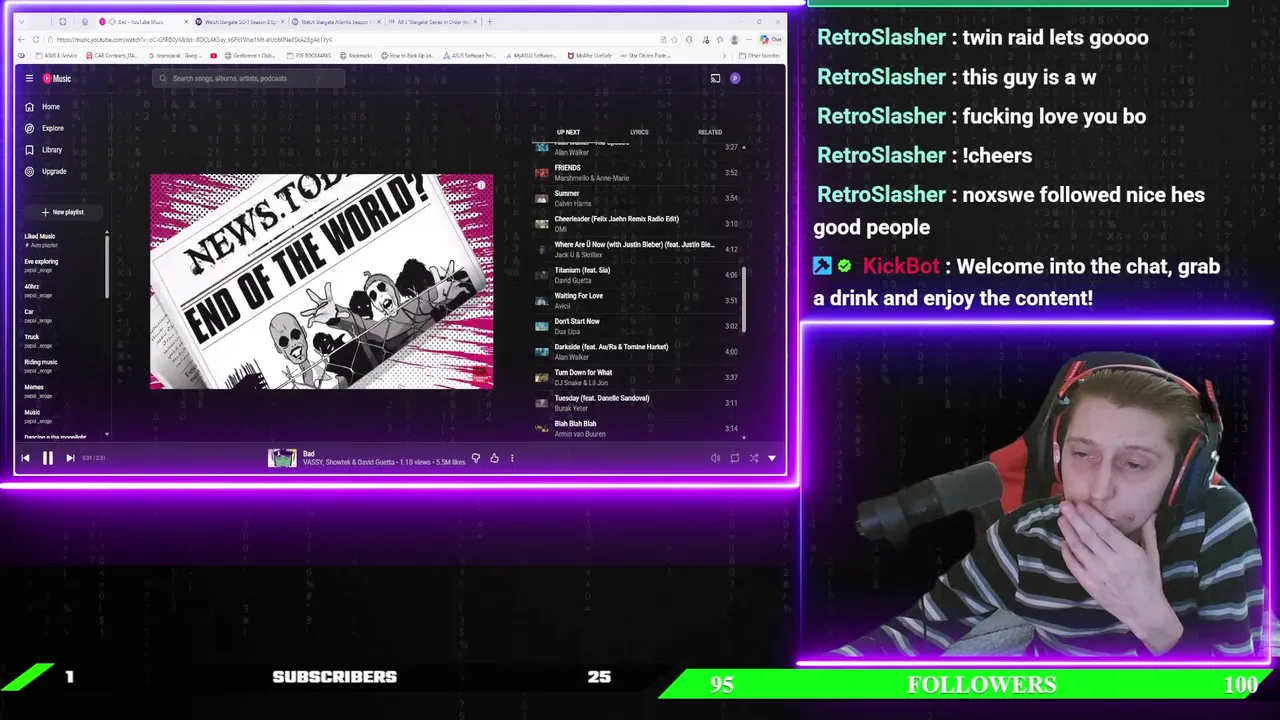This screenshot has width=1280, height=720.
Task: Play Where Are Ü Now from queue
Action: (636, 249)
